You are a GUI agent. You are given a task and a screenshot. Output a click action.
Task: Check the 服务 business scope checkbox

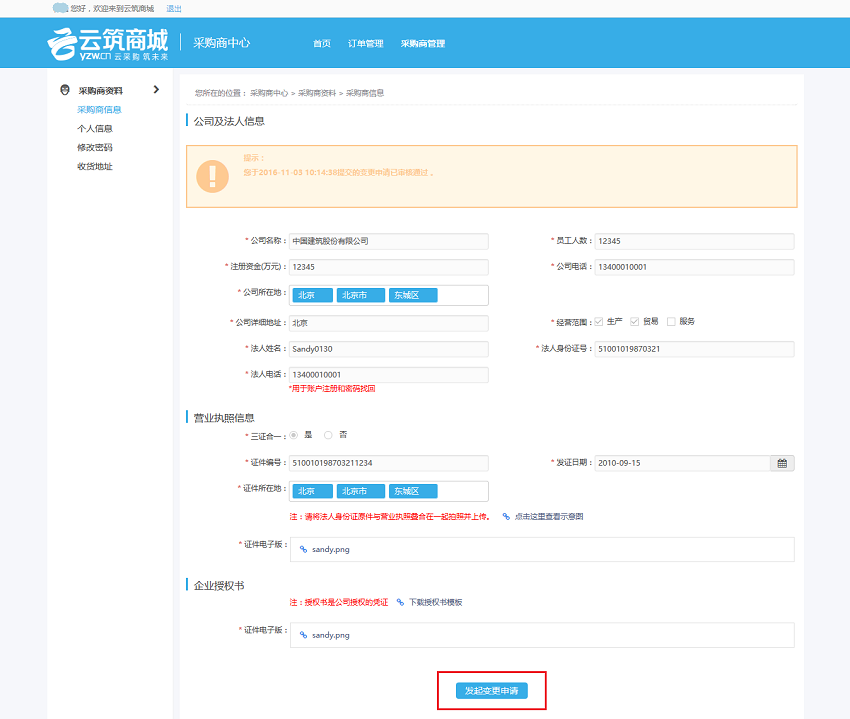pyautogui.click(x=671, y=322)
